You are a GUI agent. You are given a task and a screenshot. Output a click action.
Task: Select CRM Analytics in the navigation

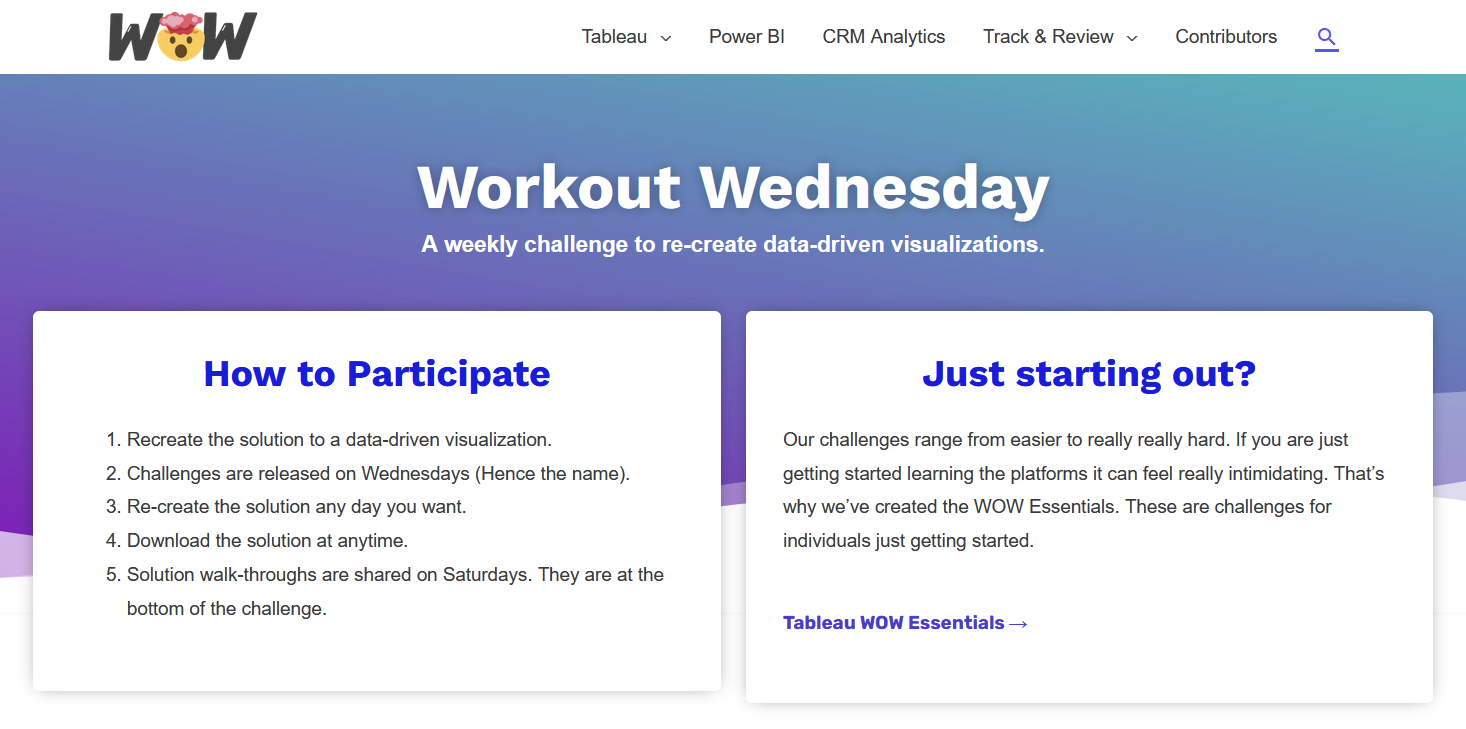point(883,37)
